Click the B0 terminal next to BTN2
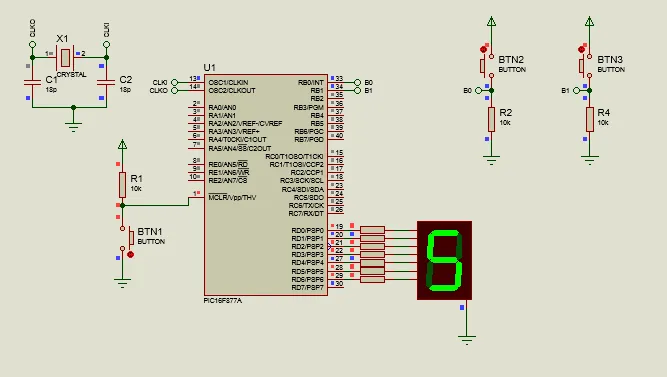The image size is (667, 377). (x=479, y=91)
